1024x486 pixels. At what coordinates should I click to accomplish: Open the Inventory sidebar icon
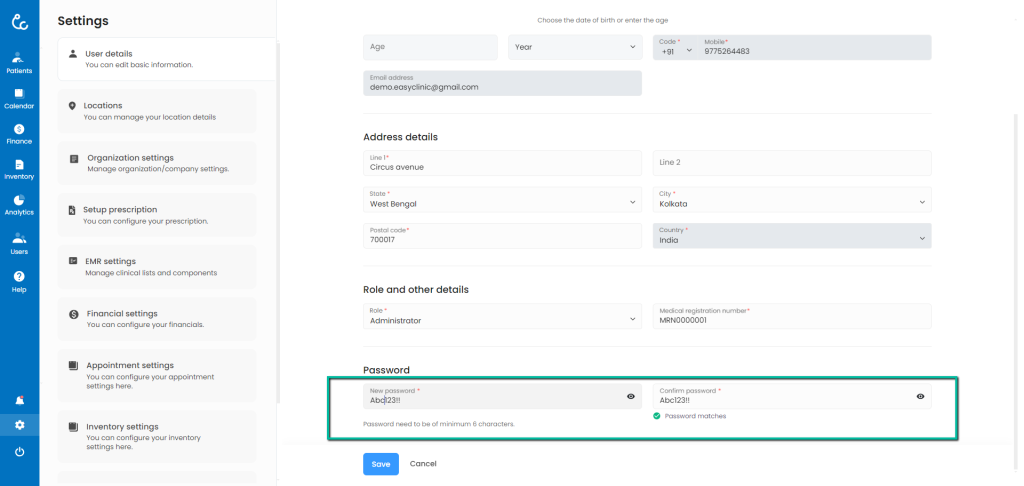(x=19, y=169)
